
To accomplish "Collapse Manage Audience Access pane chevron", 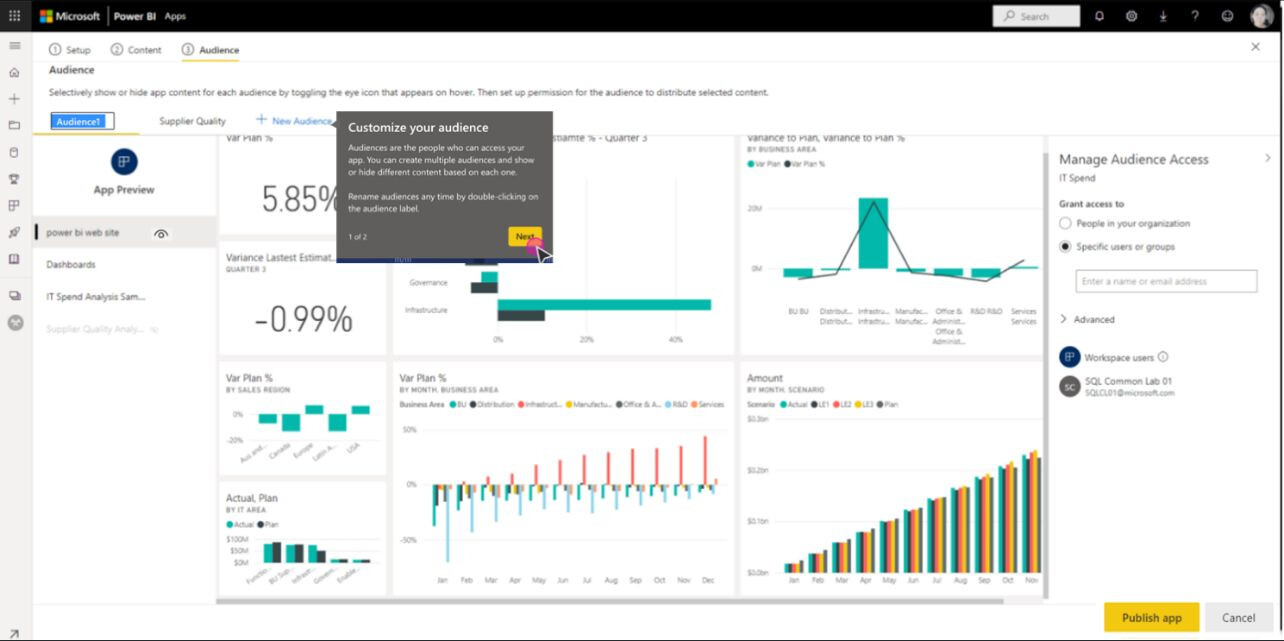I will (x=1268, y=158).
